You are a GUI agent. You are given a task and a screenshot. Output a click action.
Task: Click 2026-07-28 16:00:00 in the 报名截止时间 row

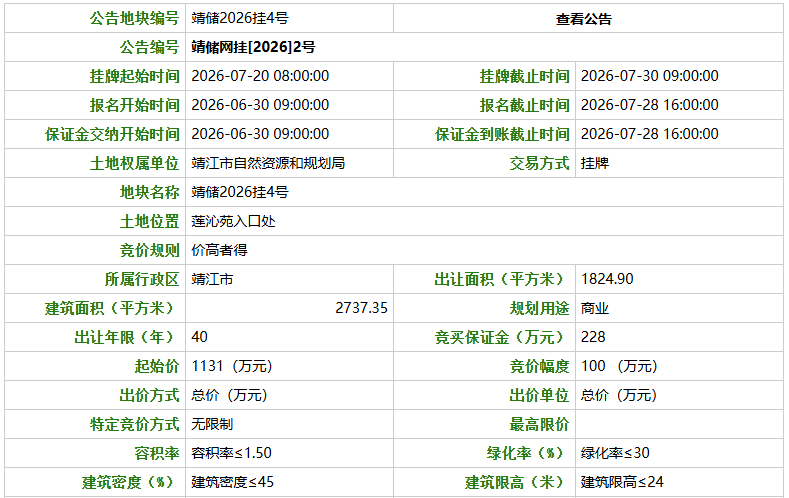coord(650,105)
